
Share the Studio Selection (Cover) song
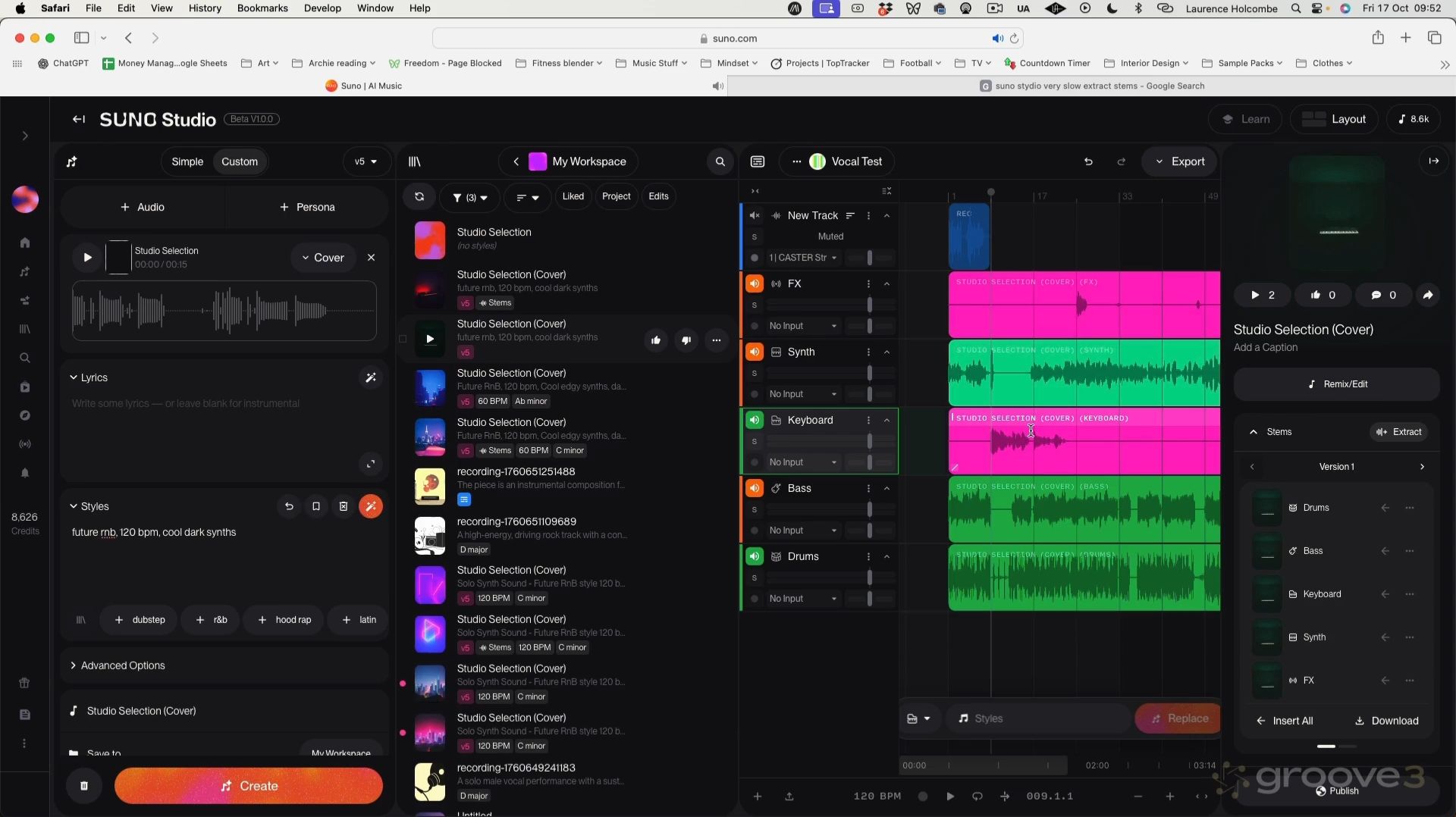pos(1428,295)
